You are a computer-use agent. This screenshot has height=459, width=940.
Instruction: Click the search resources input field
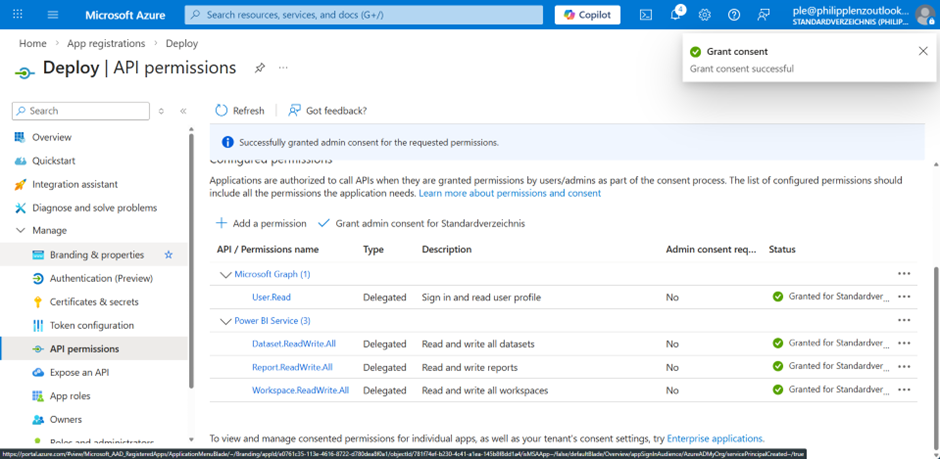point(364,15)
